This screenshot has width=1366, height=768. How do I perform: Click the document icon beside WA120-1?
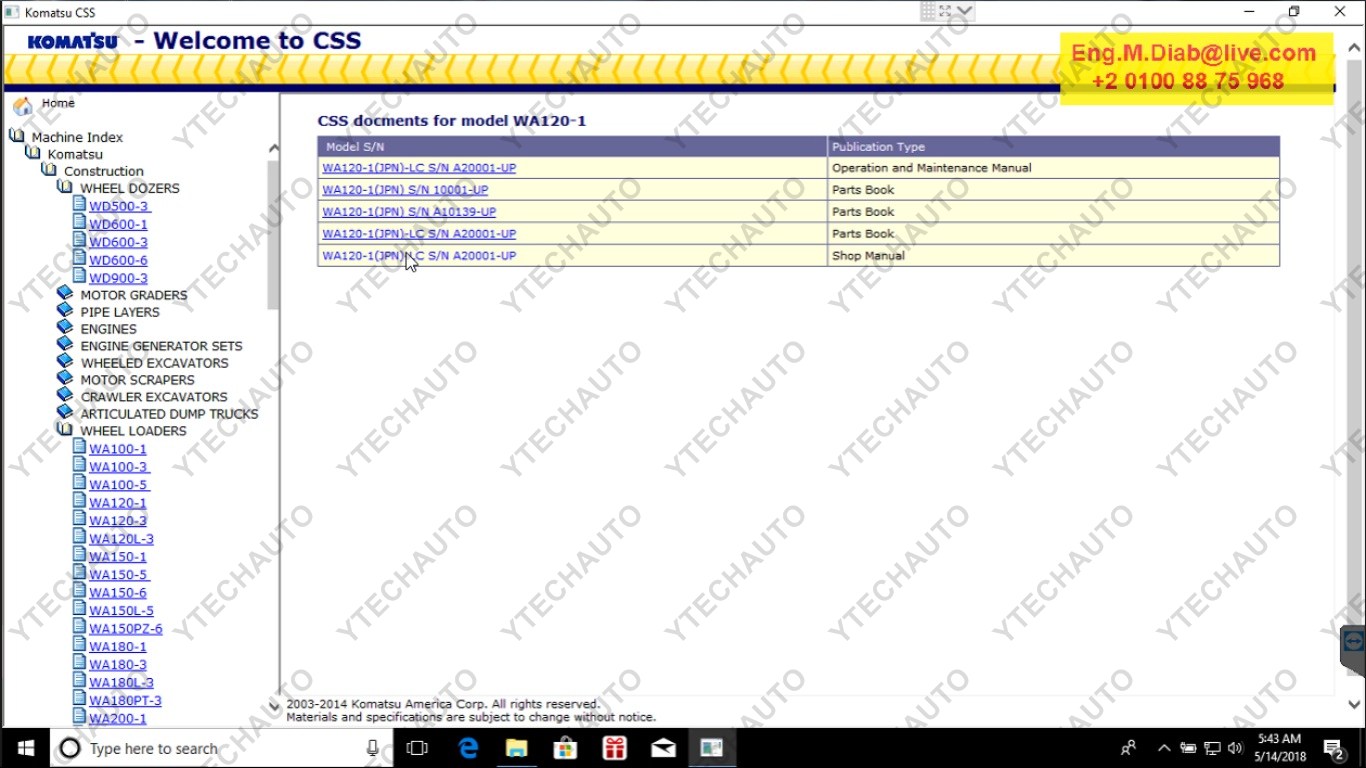pyautogui.click(x=80, y=501)
